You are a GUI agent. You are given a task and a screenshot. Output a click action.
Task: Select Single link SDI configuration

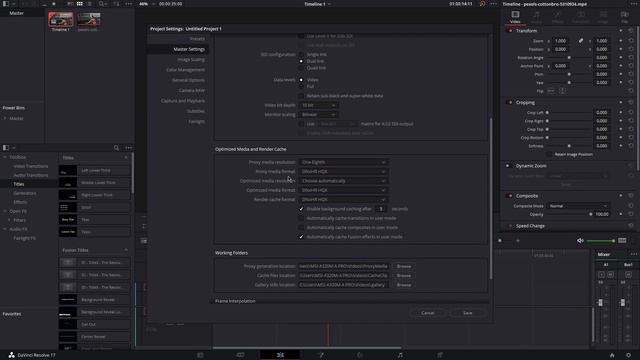[301, 54]
